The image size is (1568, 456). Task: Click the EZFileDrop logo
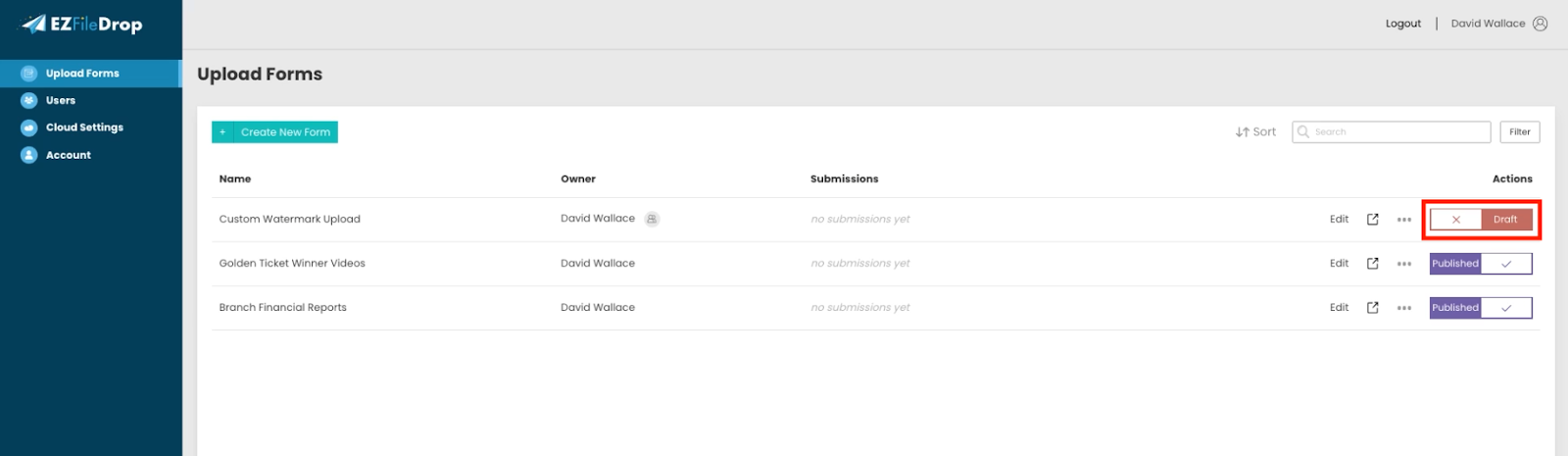pyautogui.click(x=82, y=25)
